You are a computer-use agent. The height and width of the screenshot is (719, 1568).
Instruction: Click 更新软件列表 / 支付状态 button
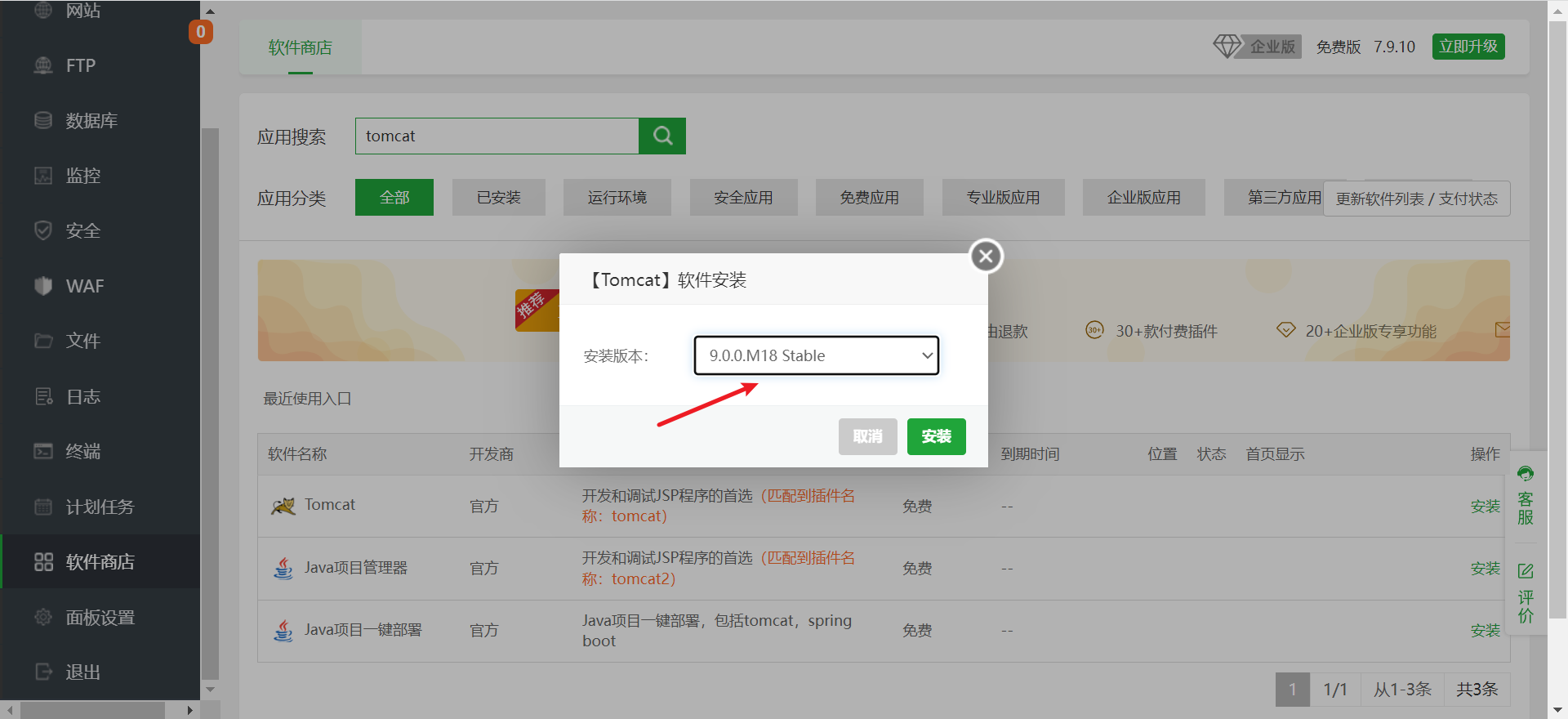(1416, 199)
